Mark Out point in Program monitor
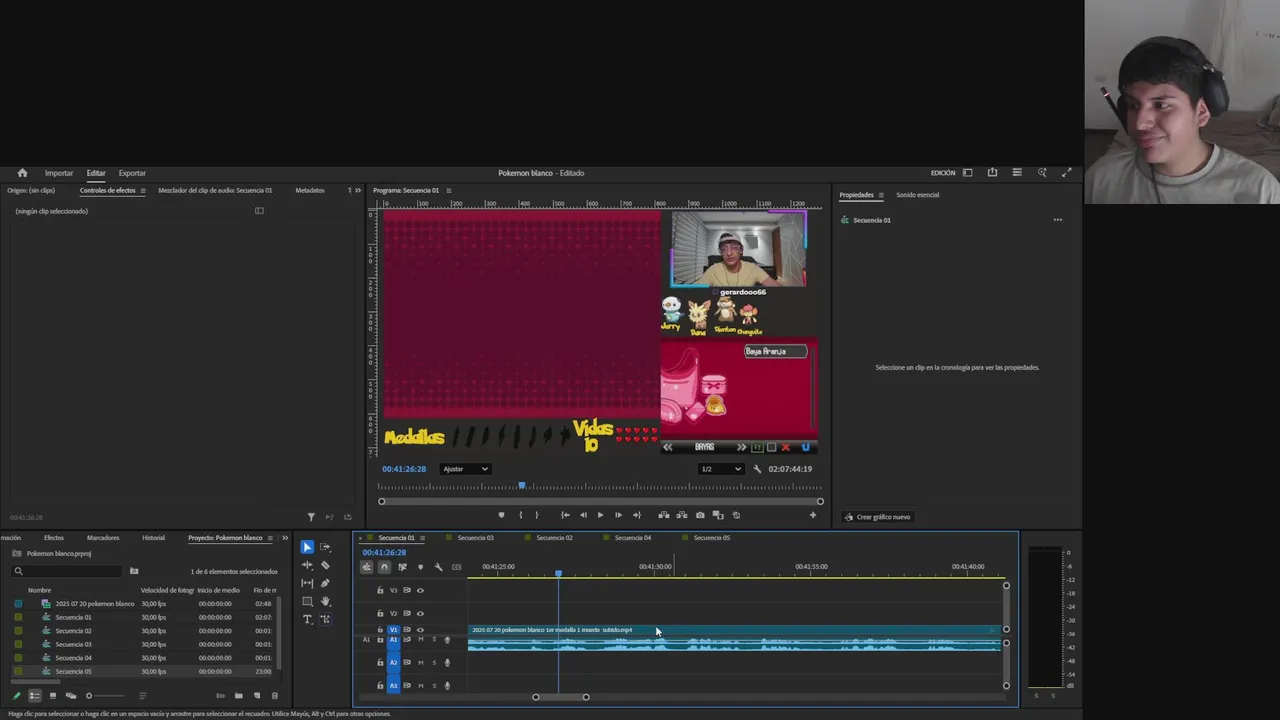Screen dimensions: 1280x720 pos(537,515)
